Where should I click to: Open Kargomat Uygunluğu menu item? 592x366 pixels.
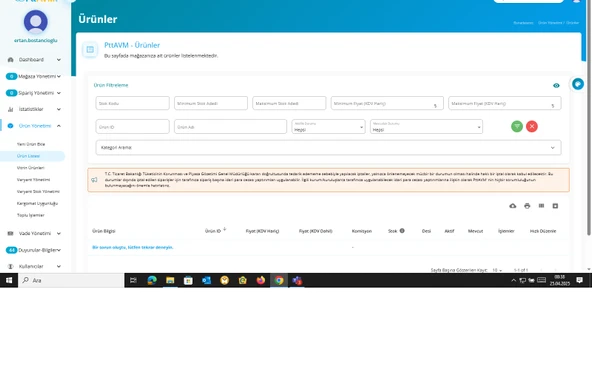(x=37, y=203)
